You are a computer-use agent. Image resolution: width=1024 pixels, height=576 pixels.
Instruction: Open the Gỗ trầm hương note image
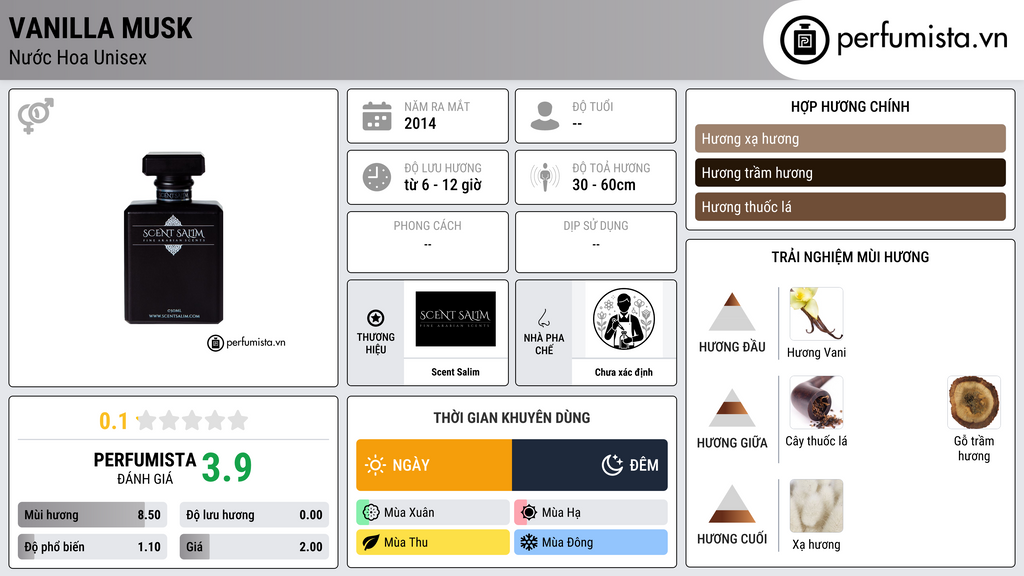point(974,402)
